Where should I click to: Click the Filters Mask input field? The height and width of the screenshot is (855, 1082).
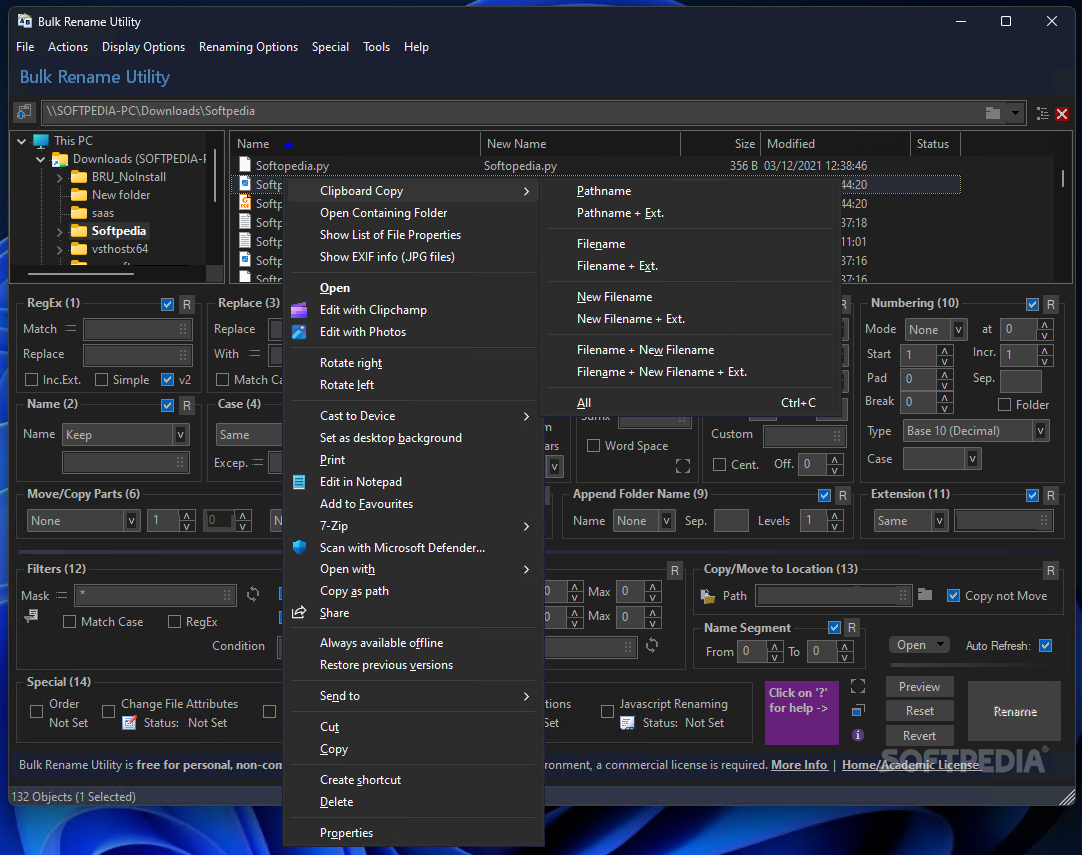point(155,594)
